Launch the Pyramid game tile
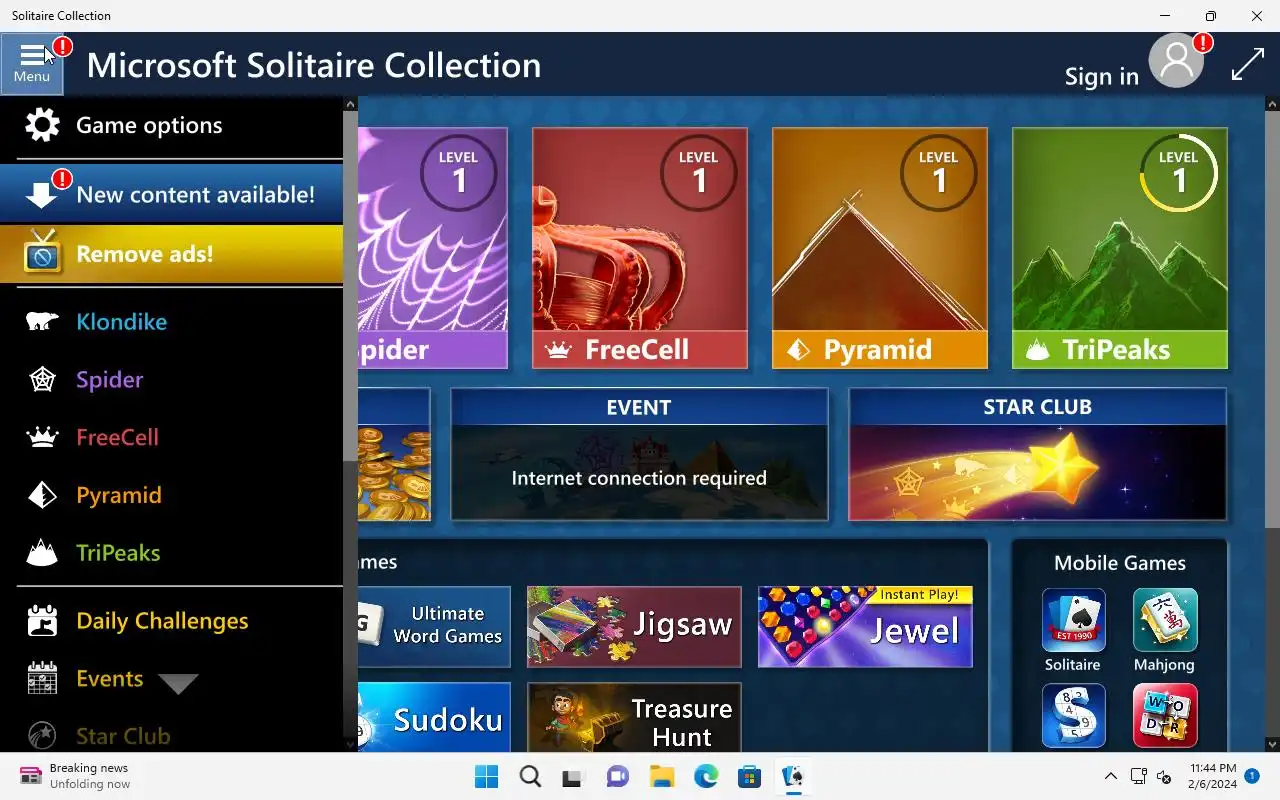Image resolution: width=1280 pixels, height=800 pixels. (x=880, y=248)
